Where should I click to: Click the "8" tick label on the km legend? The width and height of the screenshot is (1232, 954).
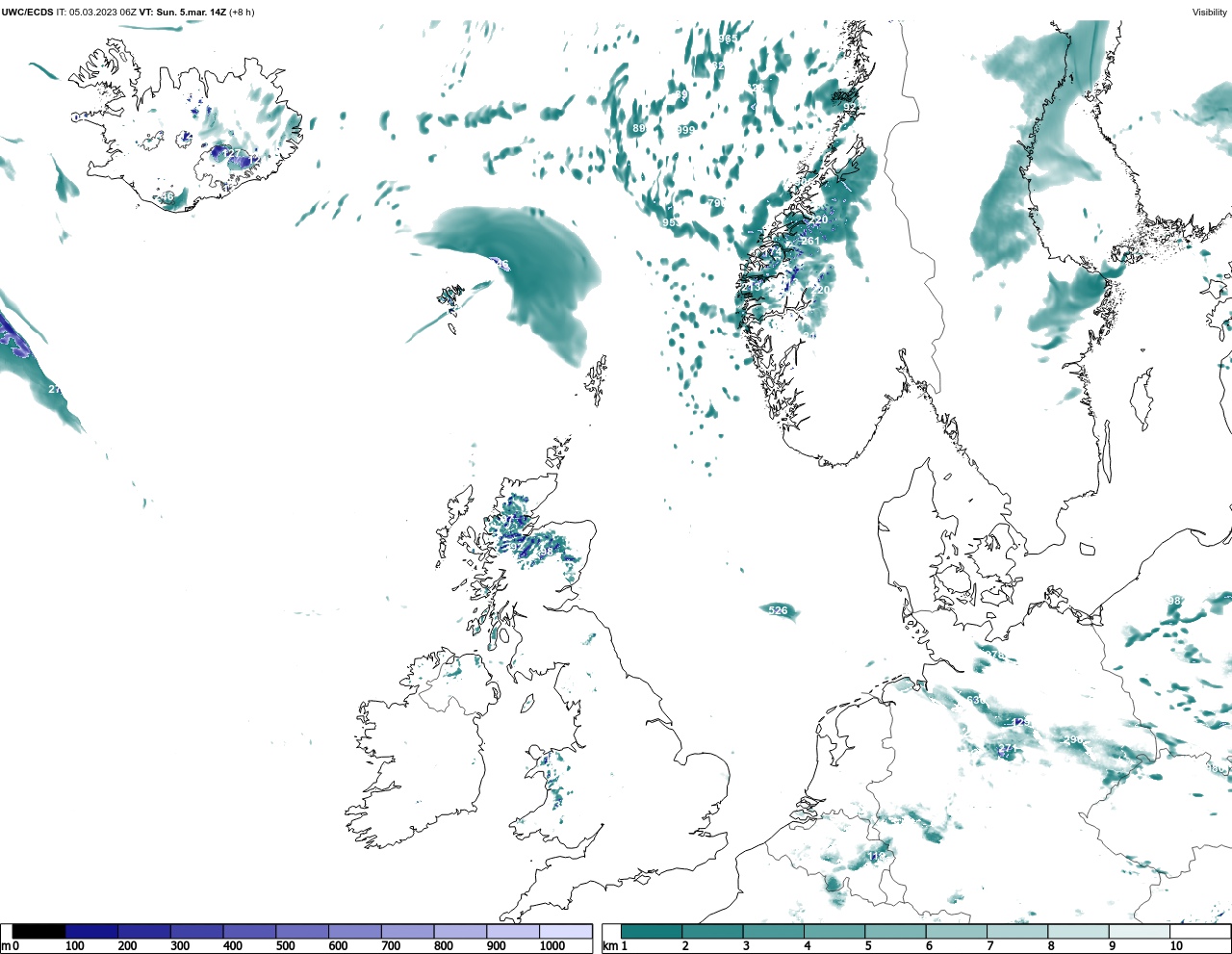(x=1050, y=946)
